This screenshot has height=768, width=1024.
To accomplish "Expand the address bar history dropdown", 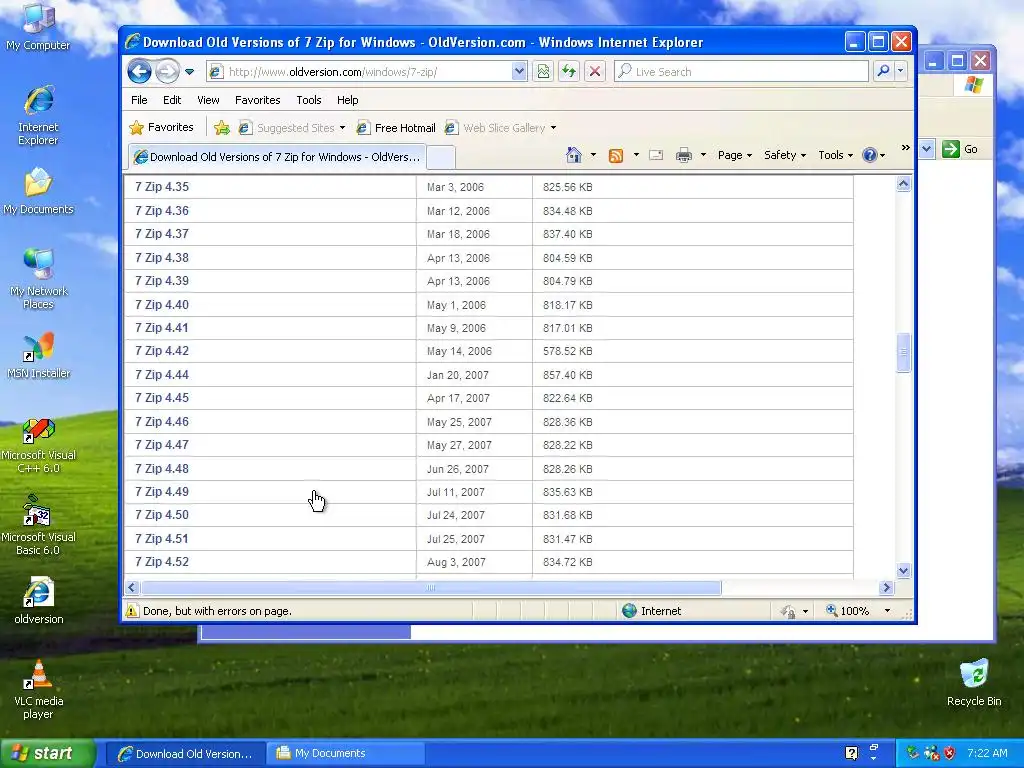I will click(519, 72).
